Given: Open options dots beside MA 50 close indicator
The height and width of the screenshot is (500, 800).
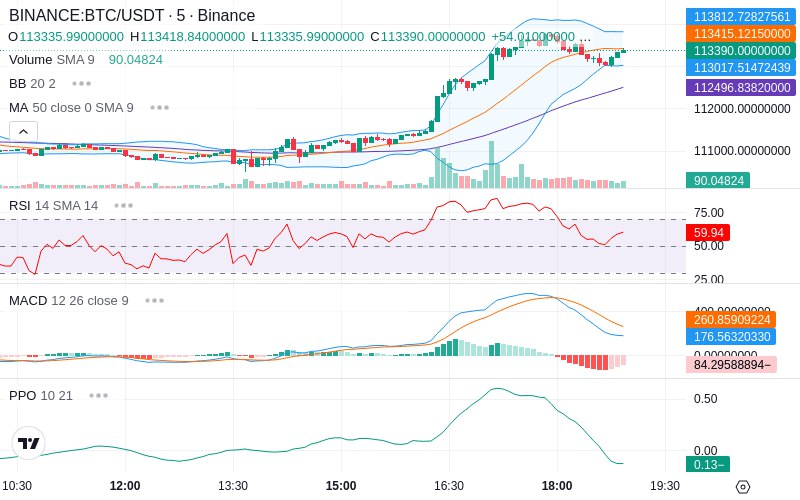Looking at the screenshot, I should (160, 108).
